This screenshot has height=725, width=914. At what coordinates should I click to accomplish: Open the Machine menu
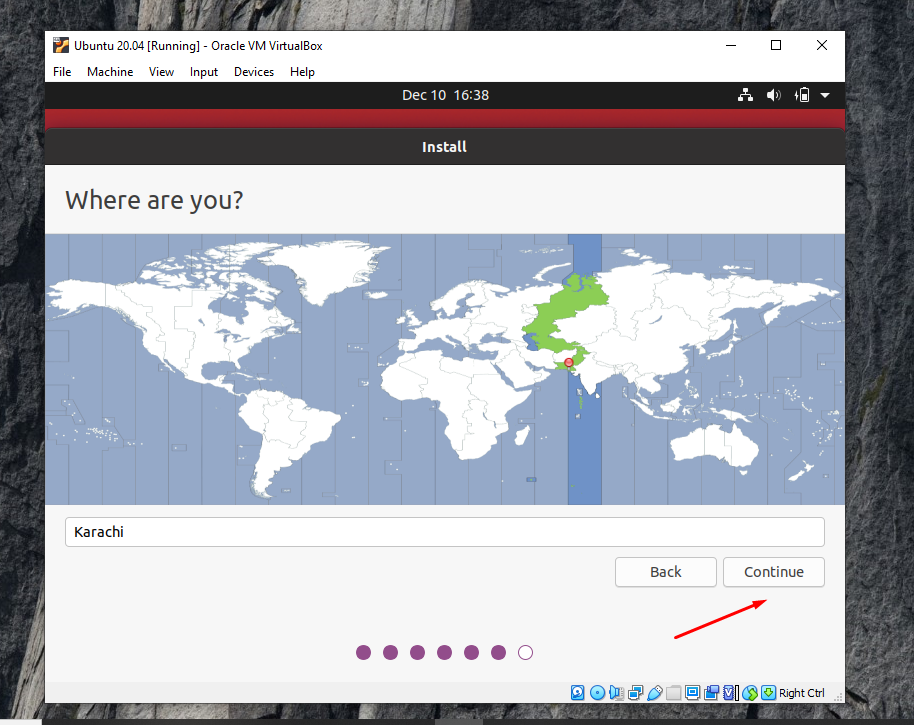tap(110, 72)
